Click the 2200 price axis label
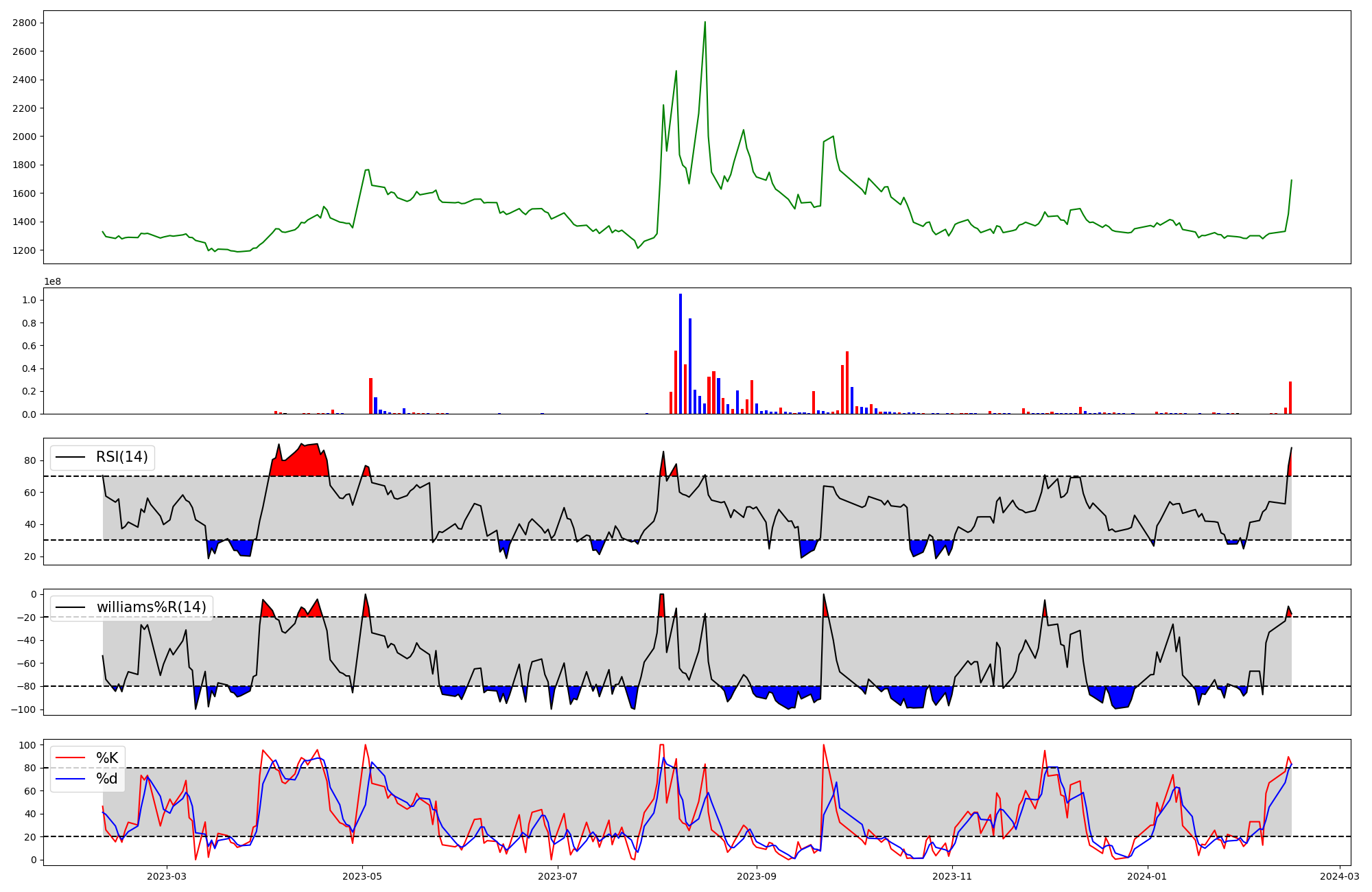The image size is (1372, 892). click(25, 108)
